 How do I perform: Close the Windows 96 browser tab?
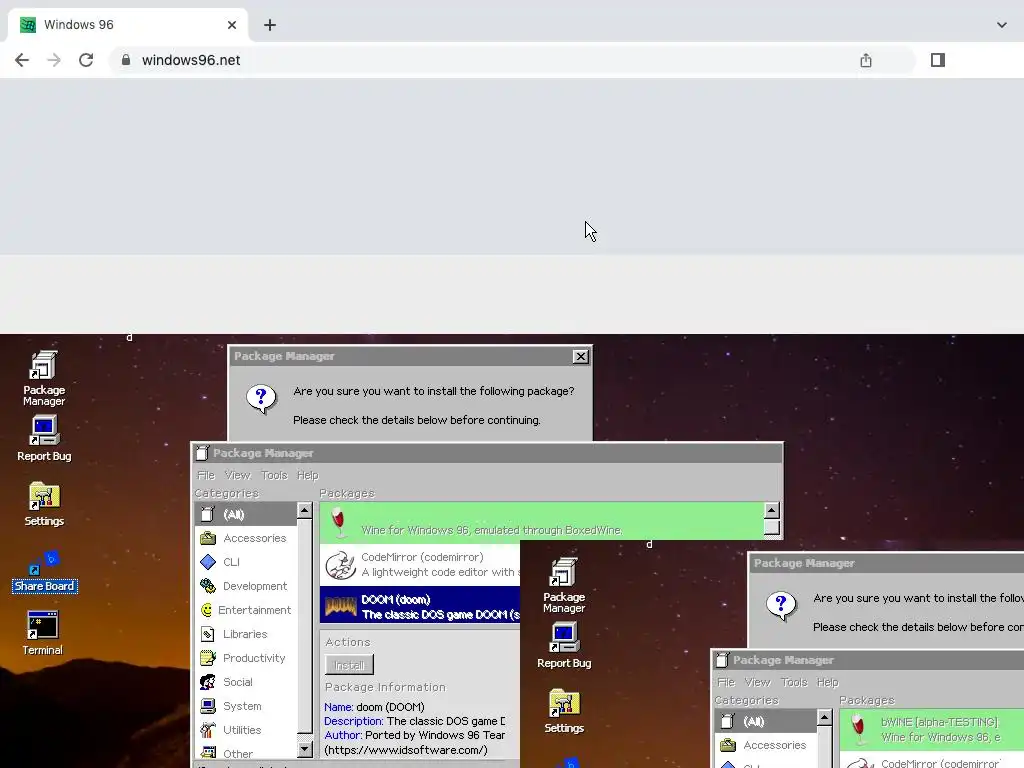pos(232,25)
